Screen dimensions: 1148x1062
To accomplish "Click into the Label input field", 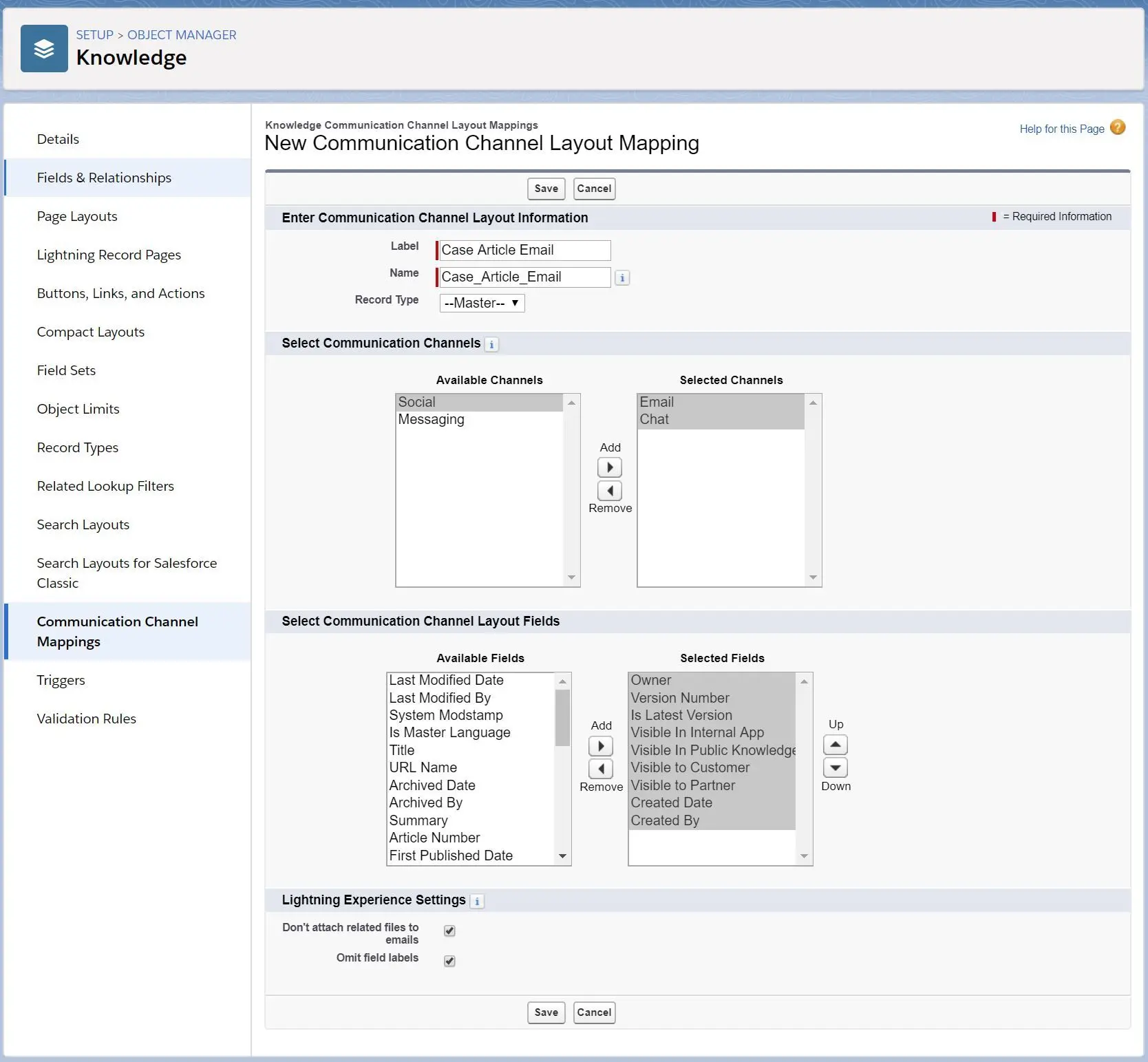I will click(524, 250).
